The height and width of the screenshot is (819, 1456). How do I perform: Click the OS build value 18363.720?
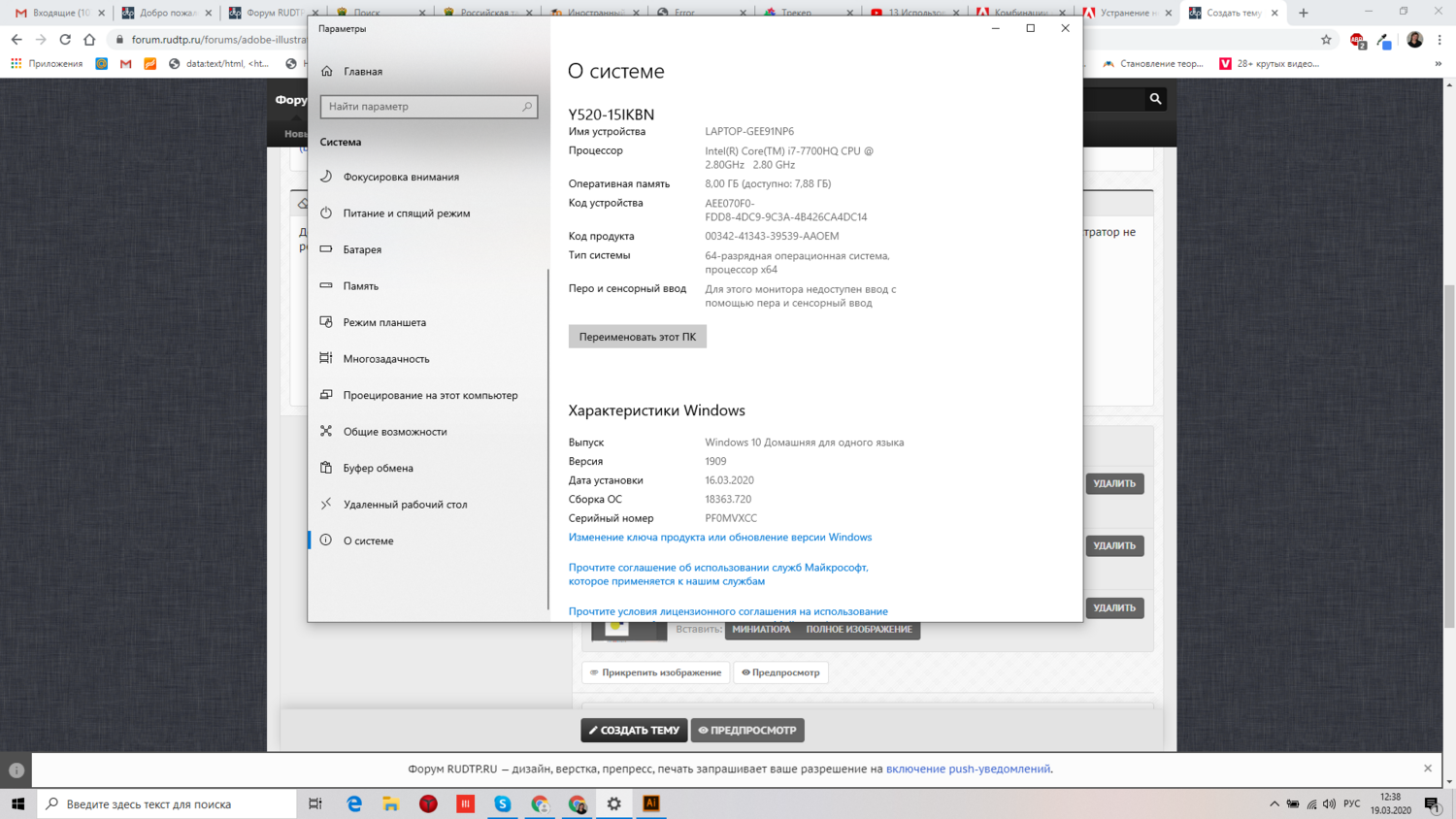[x=728, y=500]
